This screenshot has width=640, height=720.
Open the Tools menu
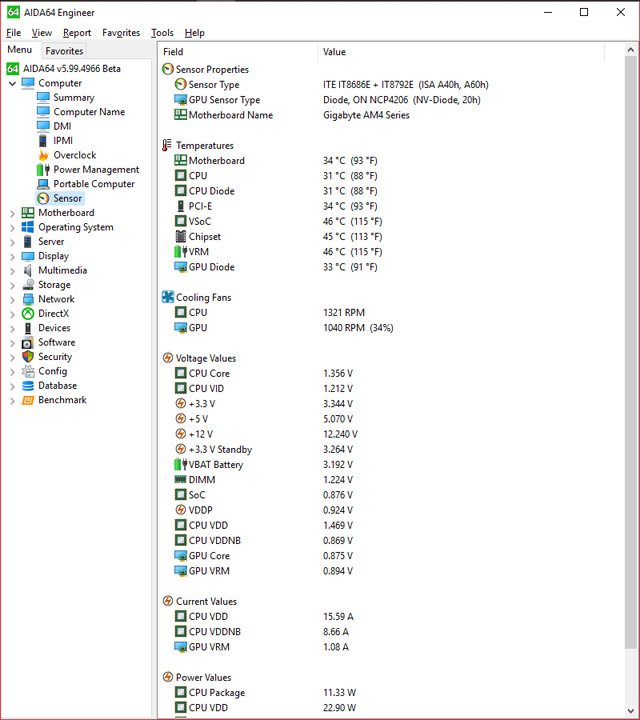(163, 33)
